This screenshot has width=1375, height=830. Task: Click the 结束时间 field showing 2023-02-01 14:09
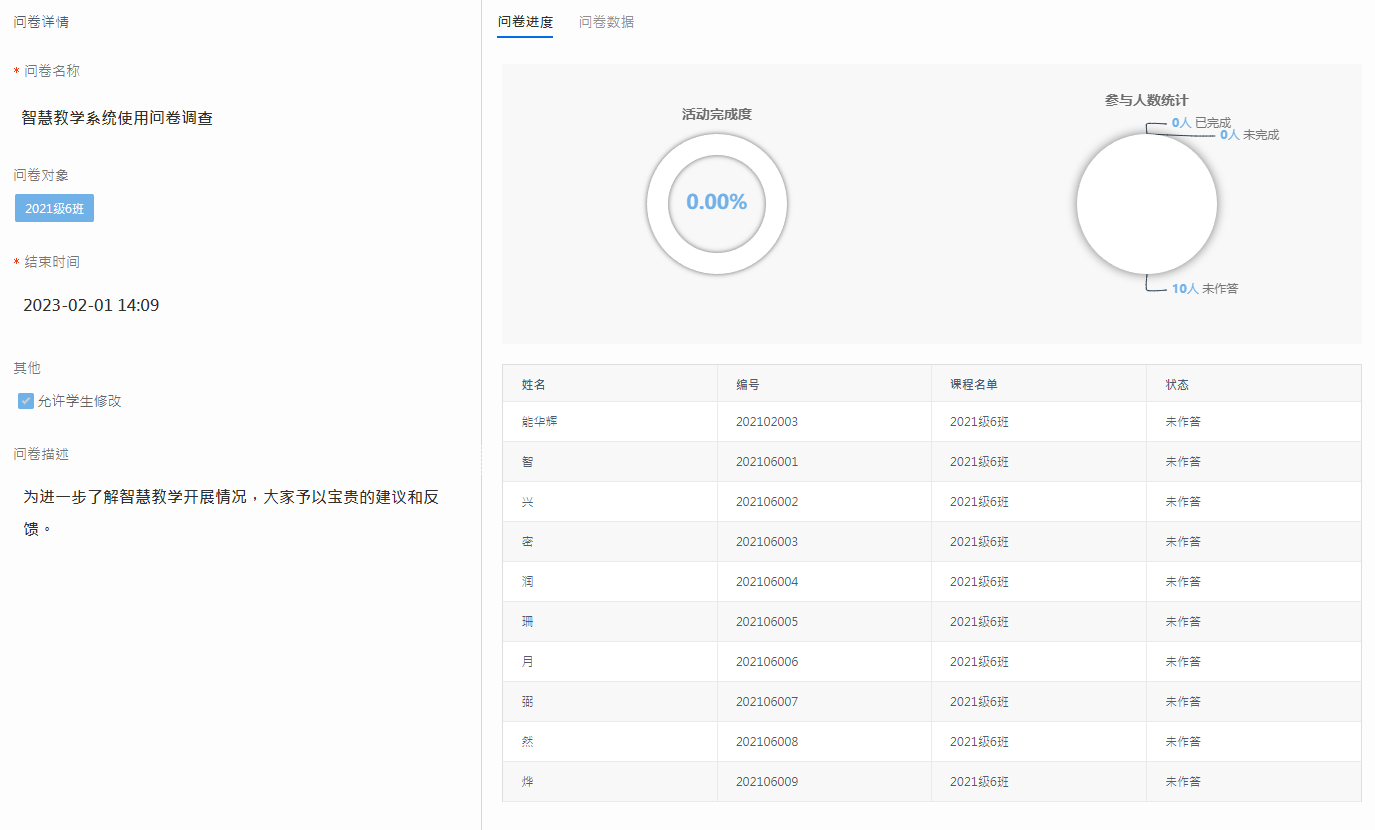(91, 305)
